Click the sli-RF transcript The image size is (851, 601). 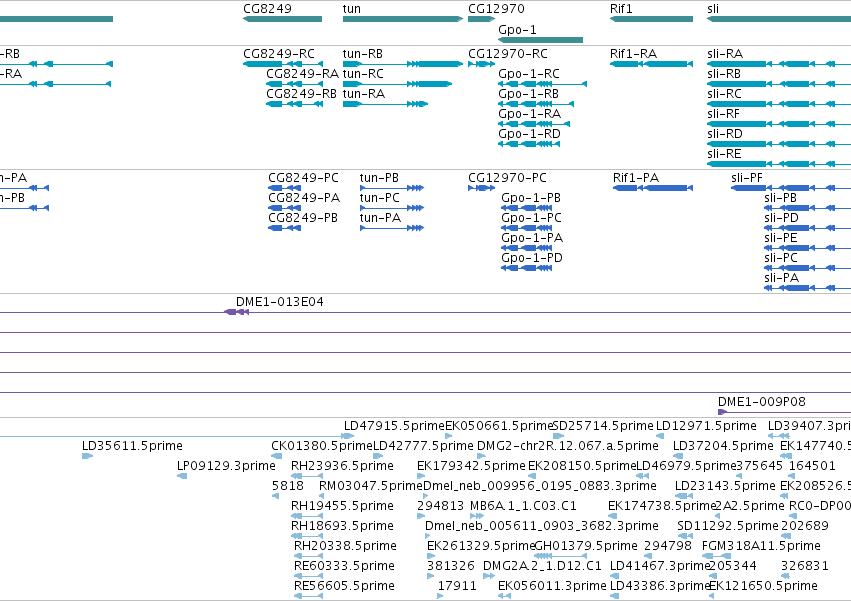pos(779,124)
